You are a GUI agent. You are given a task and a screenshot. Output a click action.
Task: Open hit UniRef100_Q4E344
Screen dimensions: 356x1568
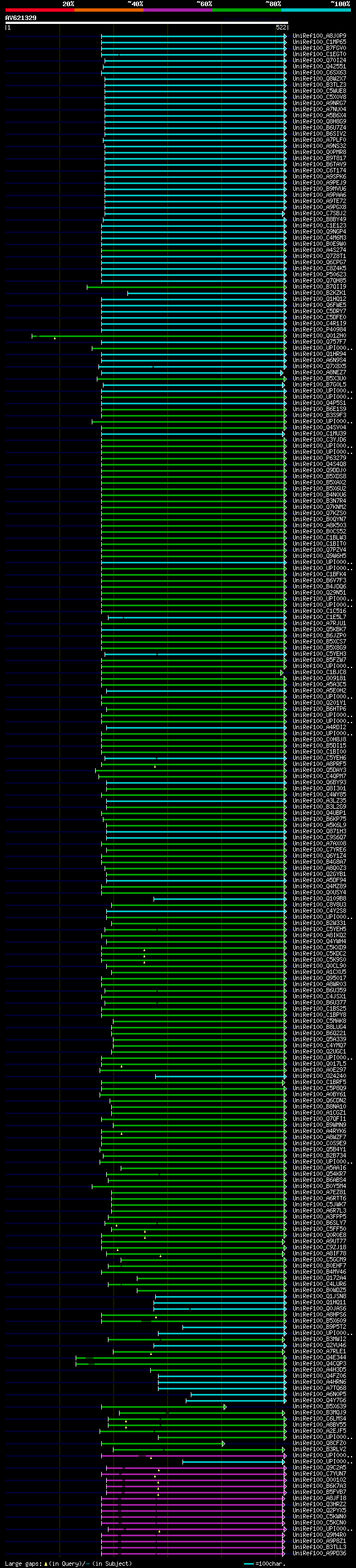(319, 1357)
